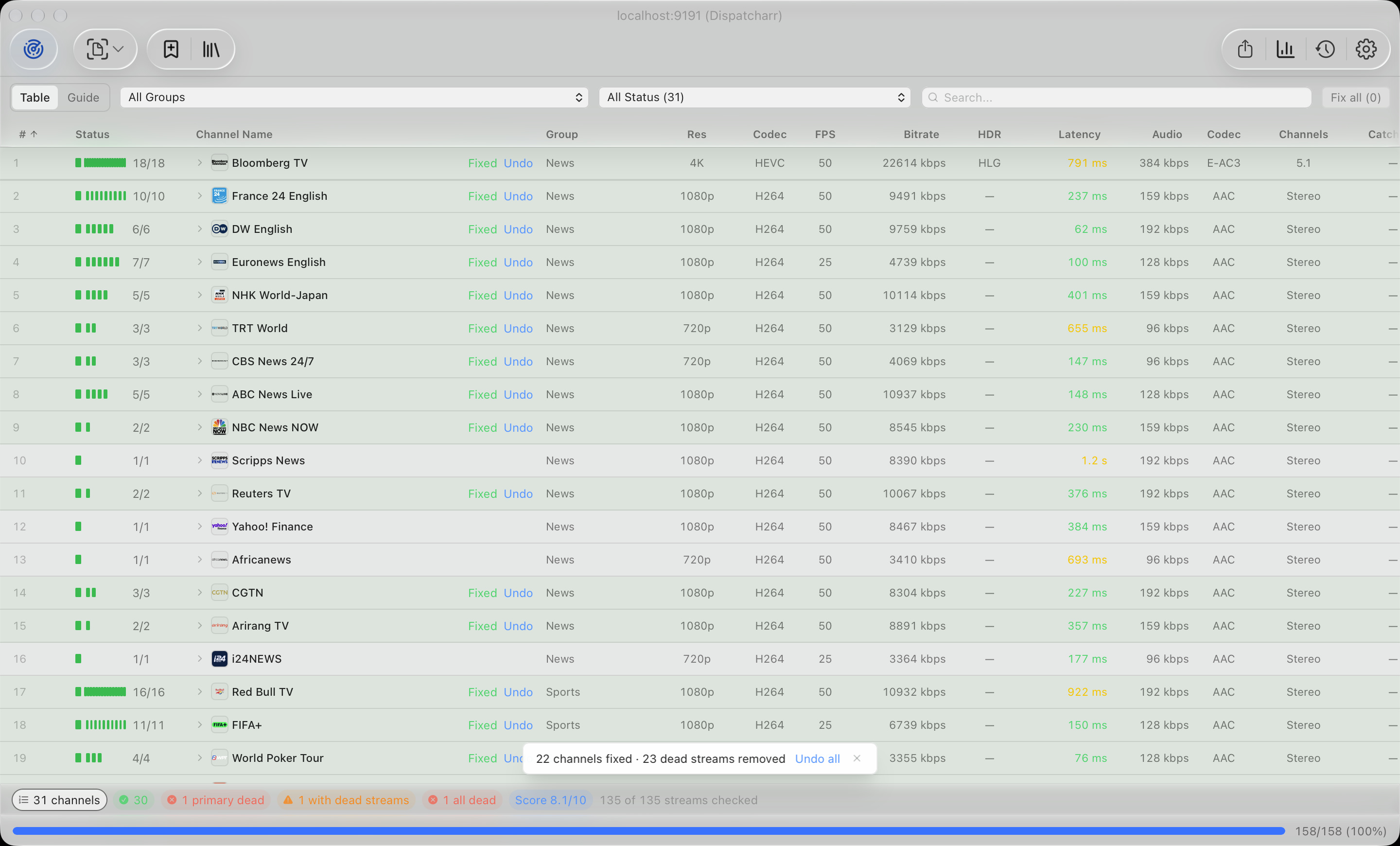Open the bar chart statistics icon
The width and height of the screenshot is (1400, 846).
click(x=1285, y=50)
